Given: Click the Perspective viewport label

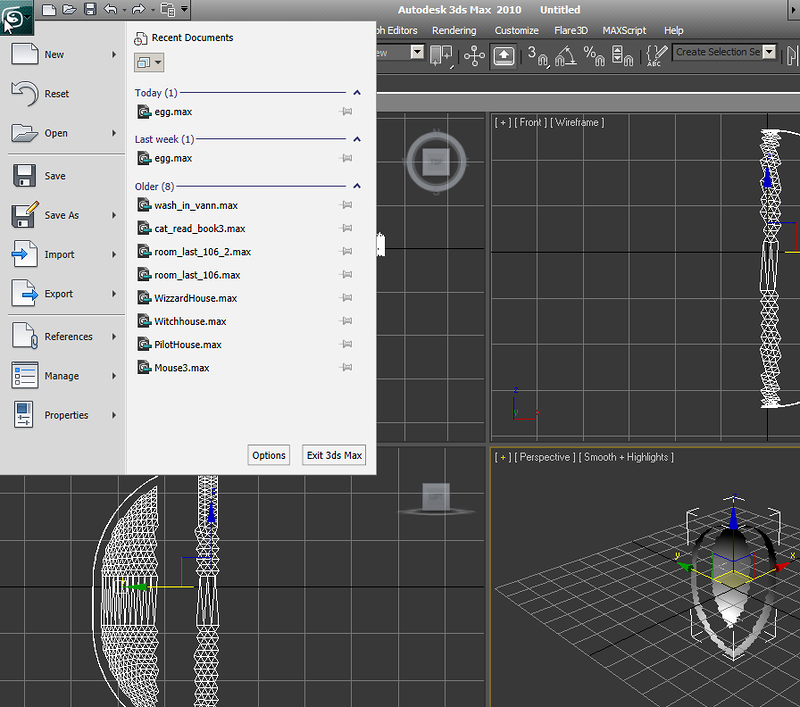Looking at the screenshot, I should (x=547, y=457).
